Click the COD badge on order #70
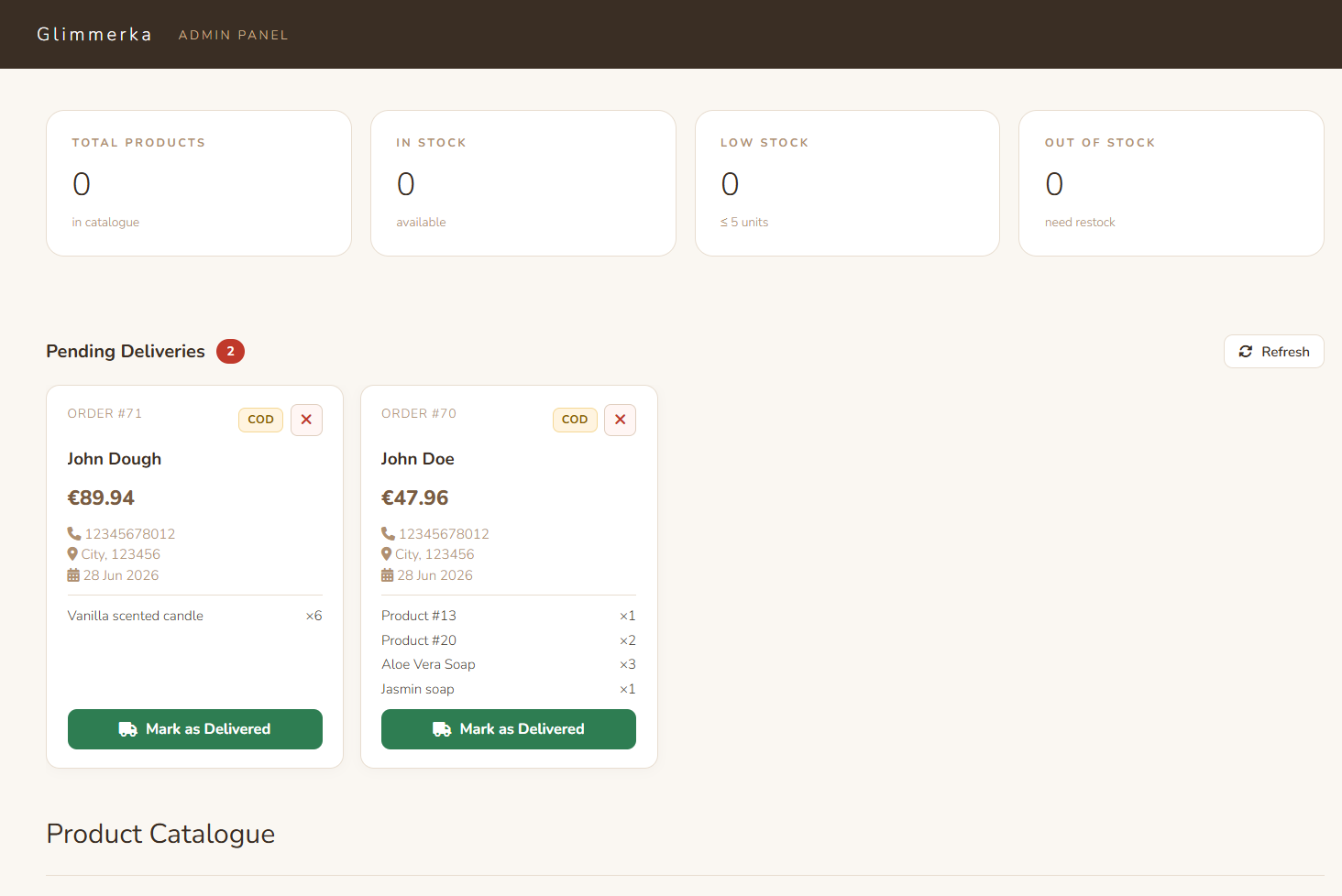Viewport: 1342px width, 896px height. point(575,420)
